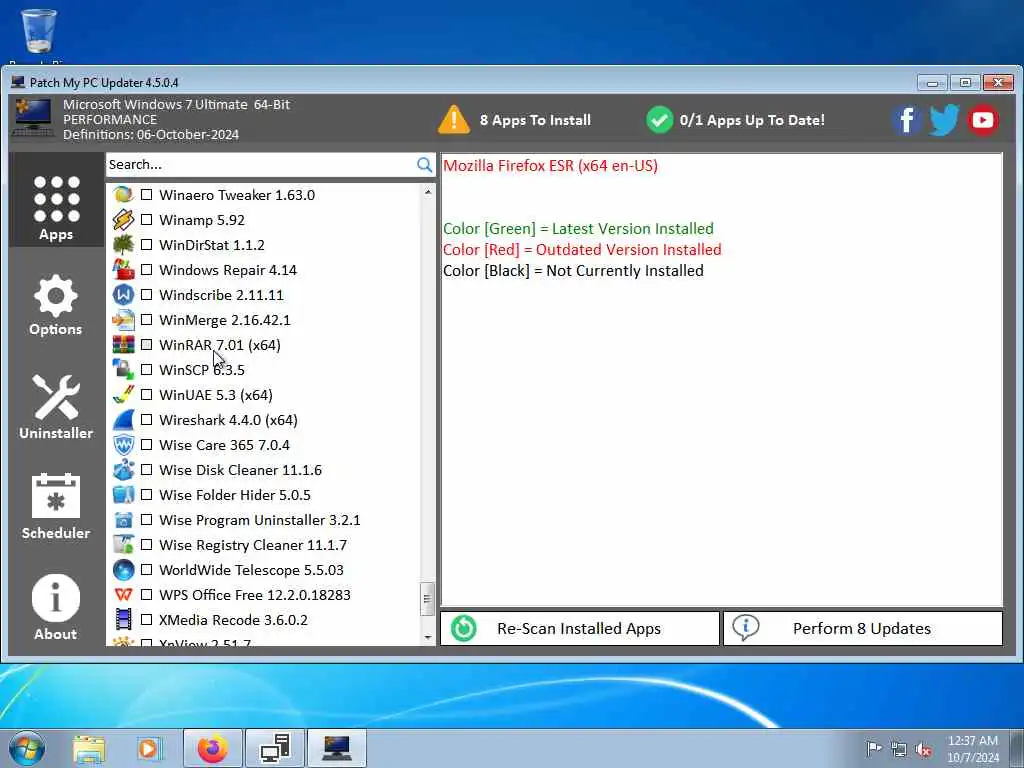Click the Wise Registry Cleaner icon

point(123,545)
